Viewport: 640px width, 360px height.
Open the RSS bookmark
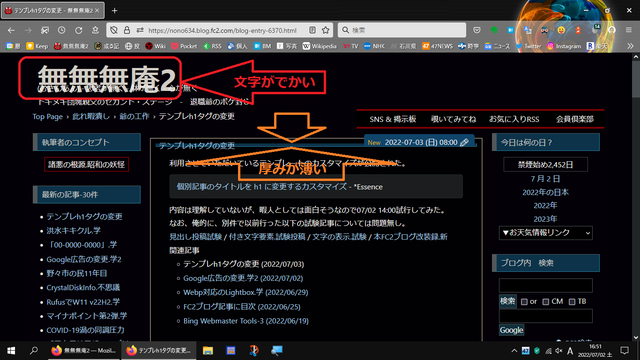[212, 46]
